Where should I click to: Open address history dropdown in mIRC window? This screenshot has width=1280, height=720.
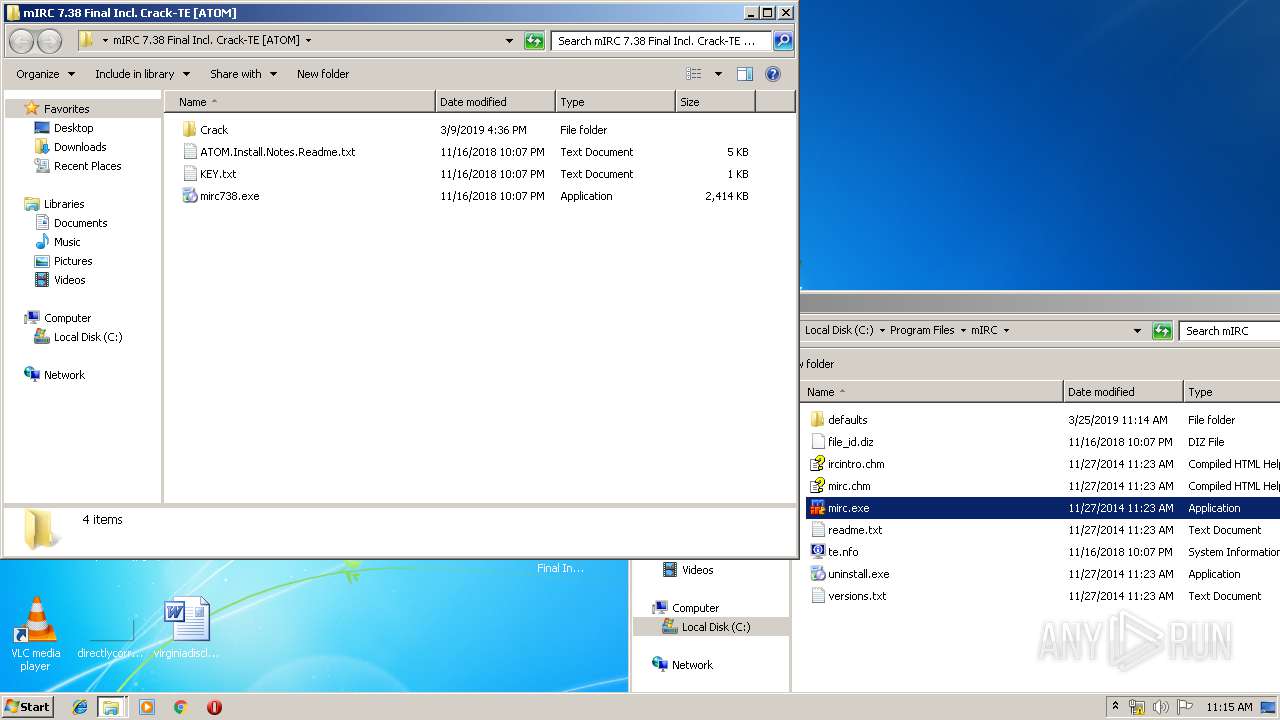pos(1137,331)
